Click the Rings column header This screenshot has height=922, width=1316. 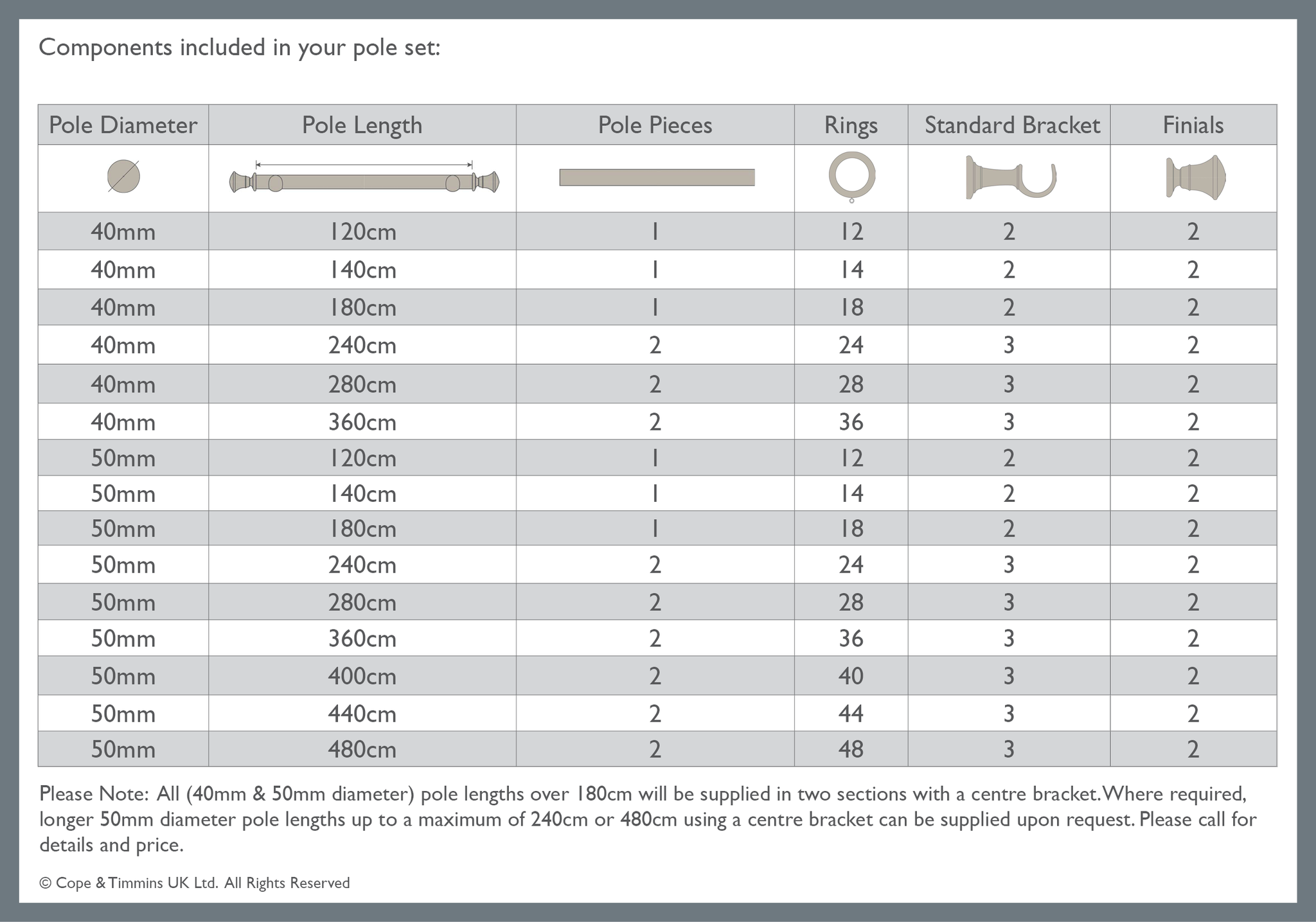point(851,125)
